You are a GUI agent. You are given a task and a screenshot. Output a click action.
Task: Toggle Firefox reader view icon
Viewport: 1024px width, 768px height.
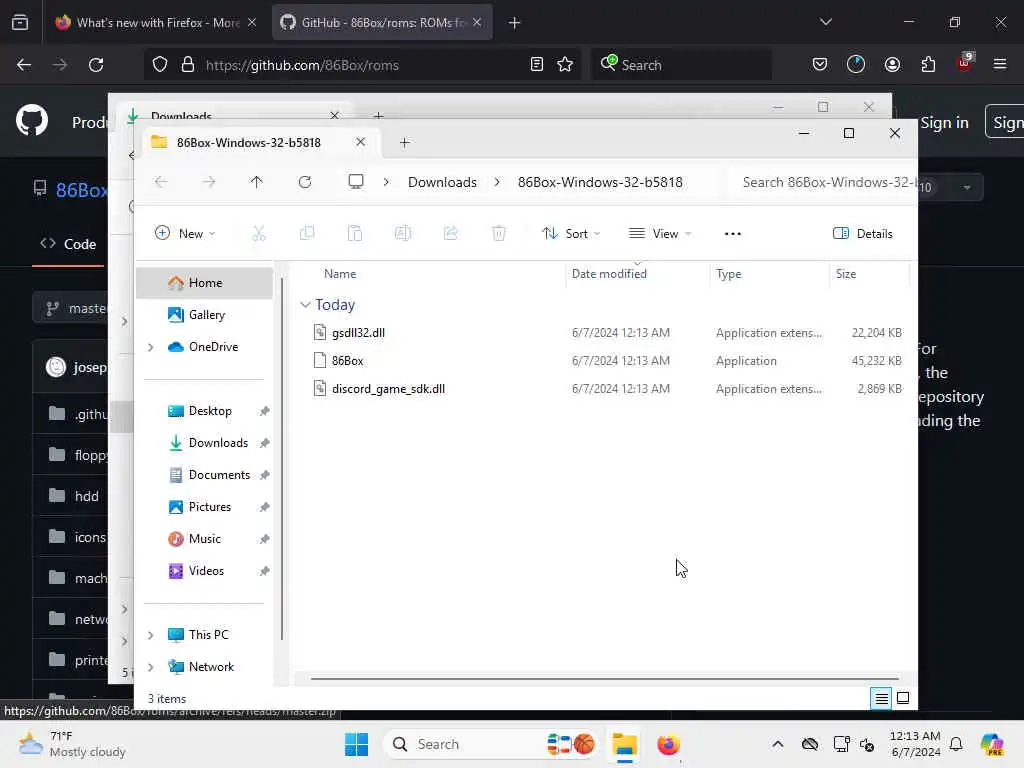coord(537,64)
